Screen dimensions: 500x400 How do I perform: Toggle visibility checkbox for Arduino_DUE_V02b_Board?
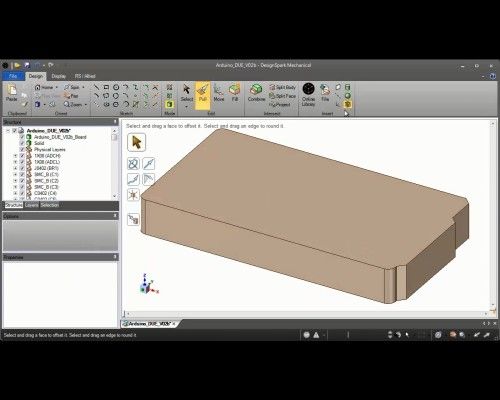22,137
